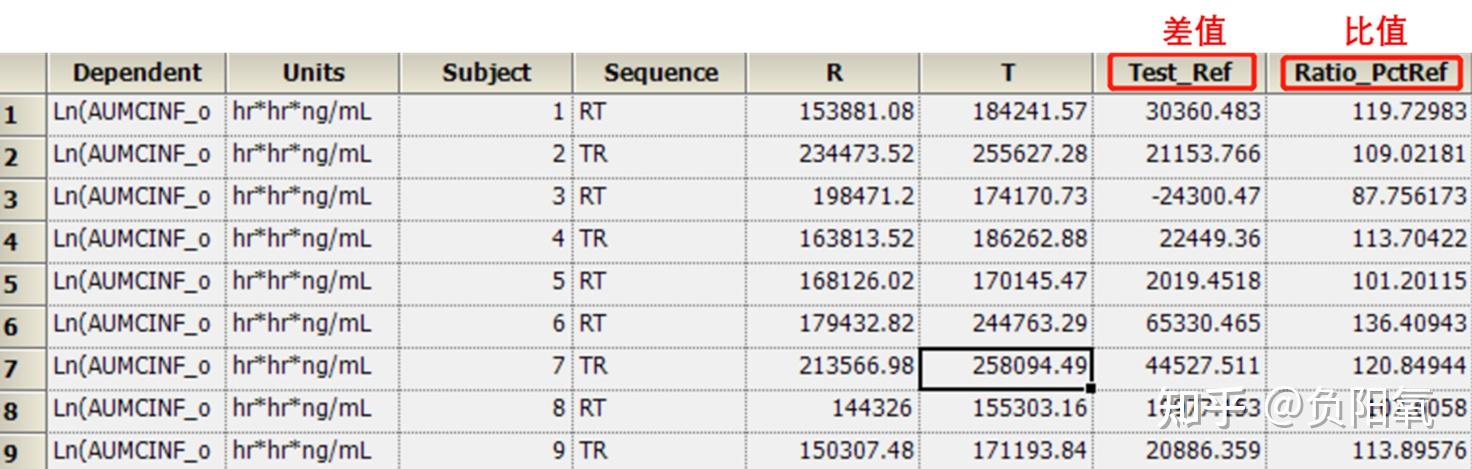The width and height of the screenshot is (1472, 469).
Task: Click Units cell in row 4
Action: coord(313,239)
